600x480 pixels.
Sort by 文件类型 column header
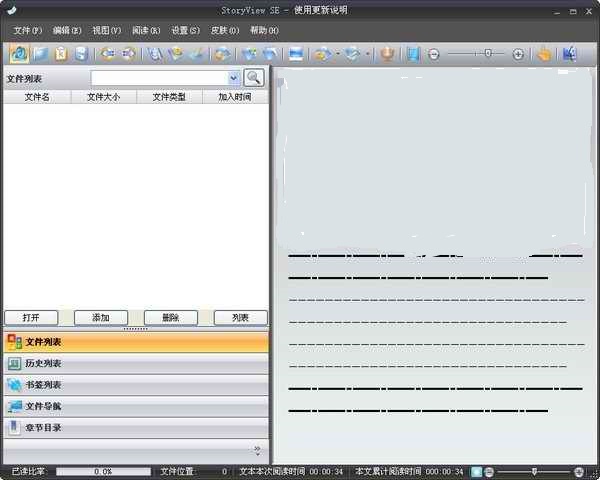(169, 97)
